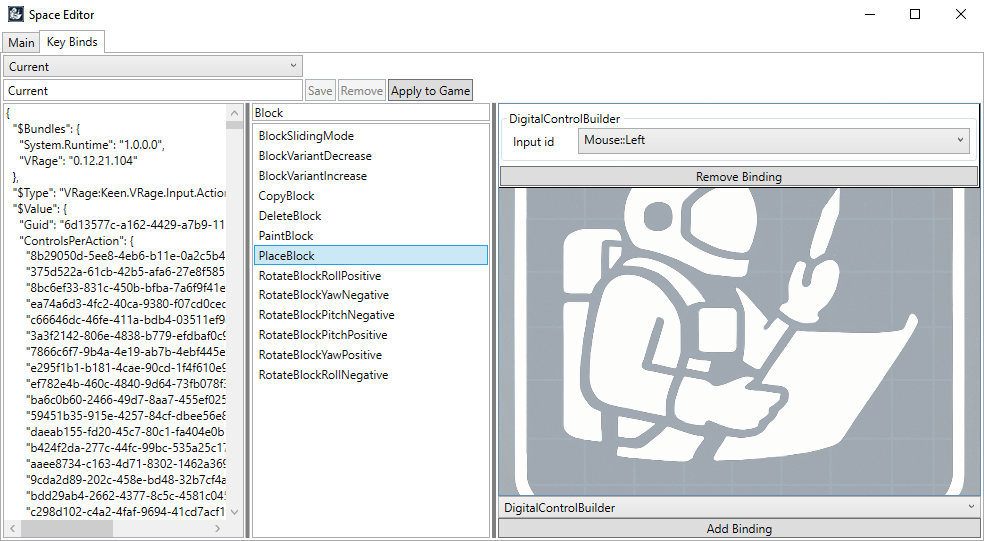Click the 7866c6f7 GUID entry line
The image size is (984, 541).
pos(126,352)
